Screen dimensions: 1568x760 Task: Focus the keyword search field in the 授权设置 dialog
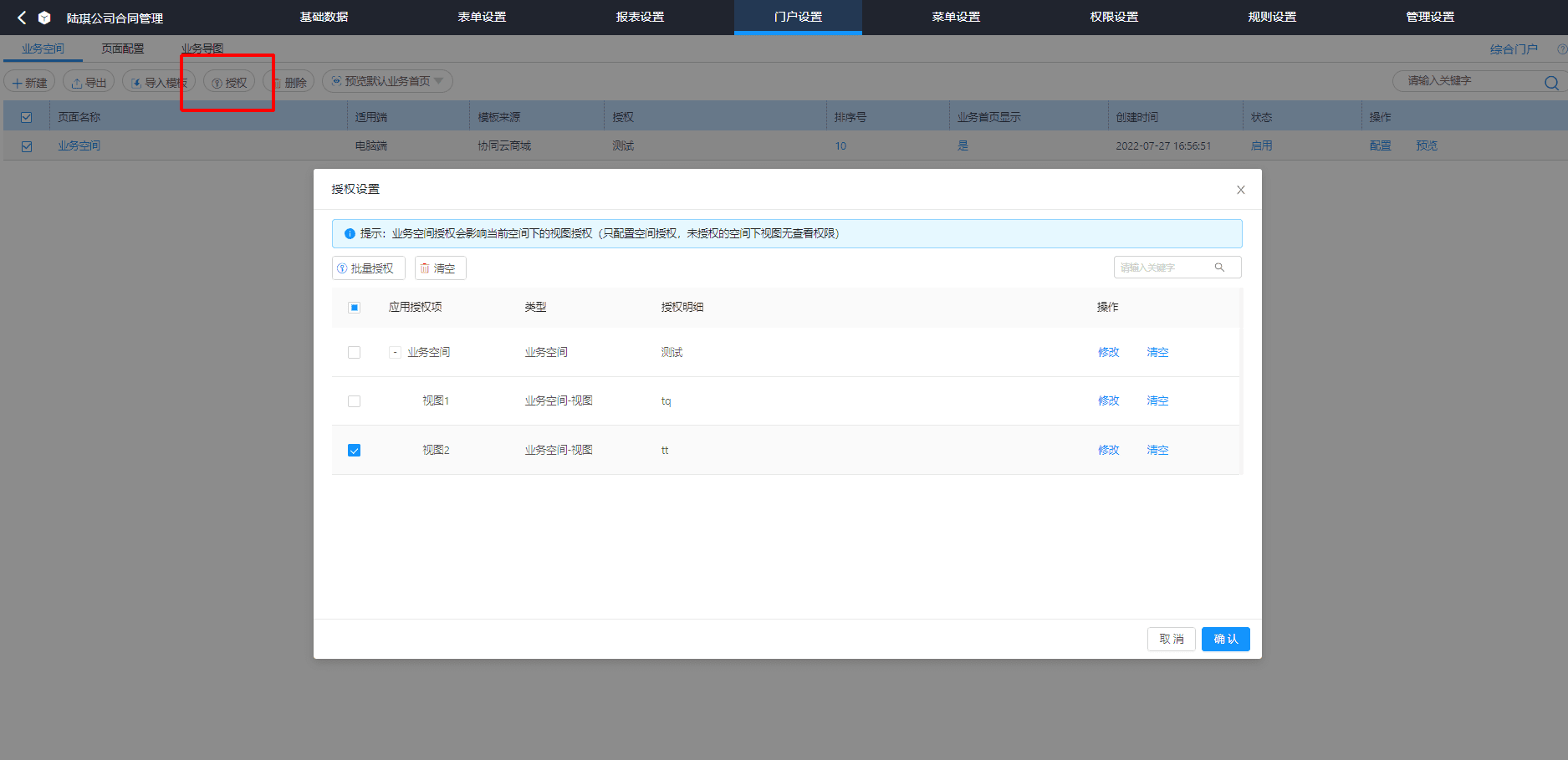pyautogui.click(x=1177, y=268)
